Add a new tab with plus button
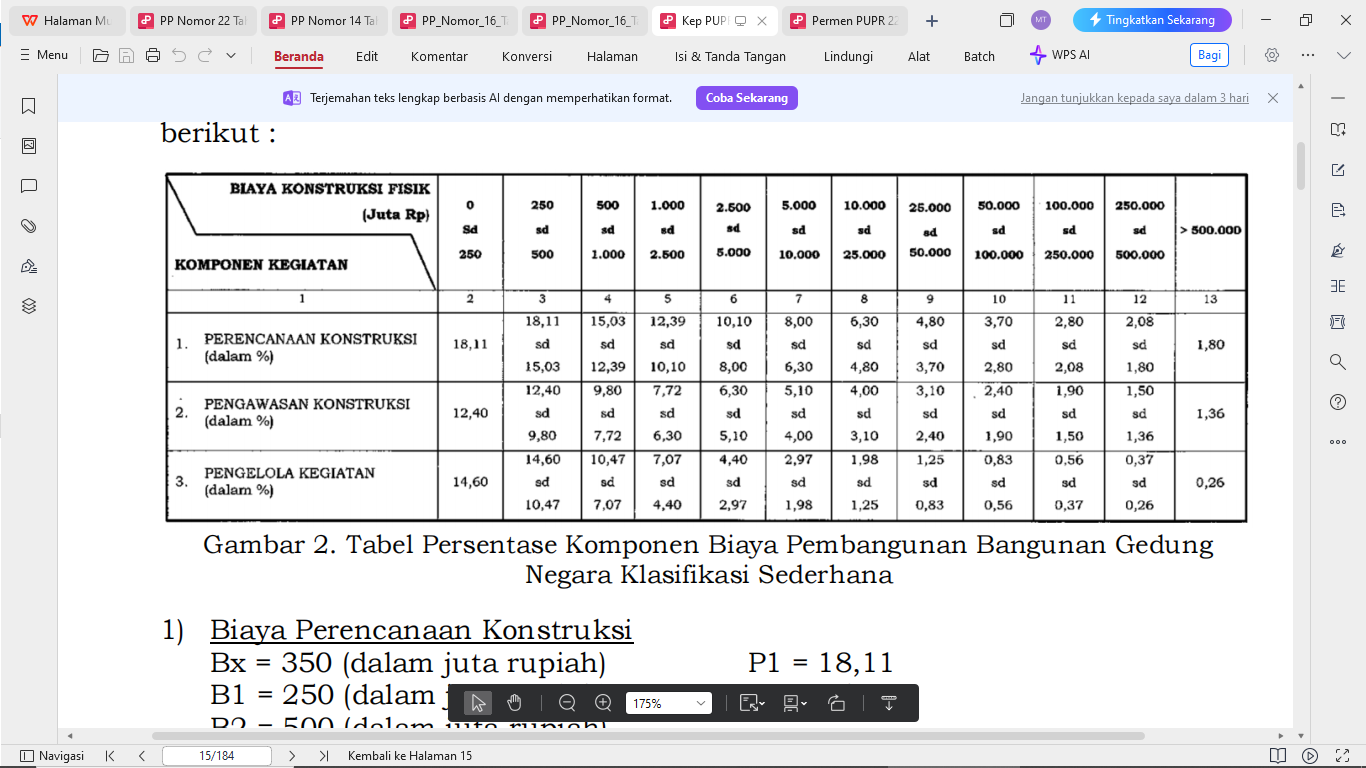The image size is (1366, 768). tap(932, 20)
